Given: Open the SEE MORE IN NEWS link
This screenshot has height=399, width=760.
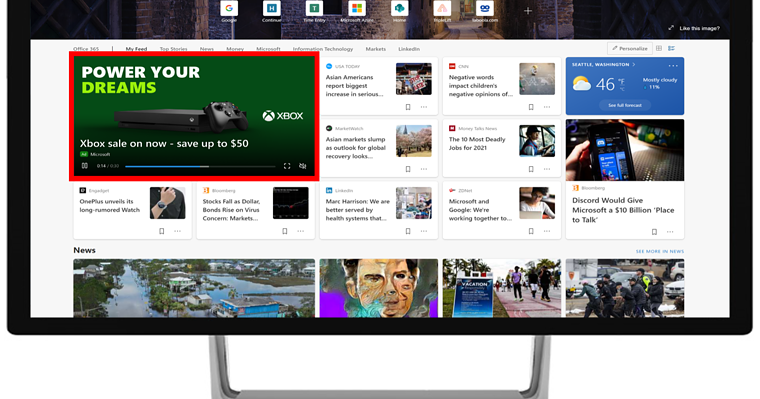Looking at the screenshot, I should tap(660, 252).
